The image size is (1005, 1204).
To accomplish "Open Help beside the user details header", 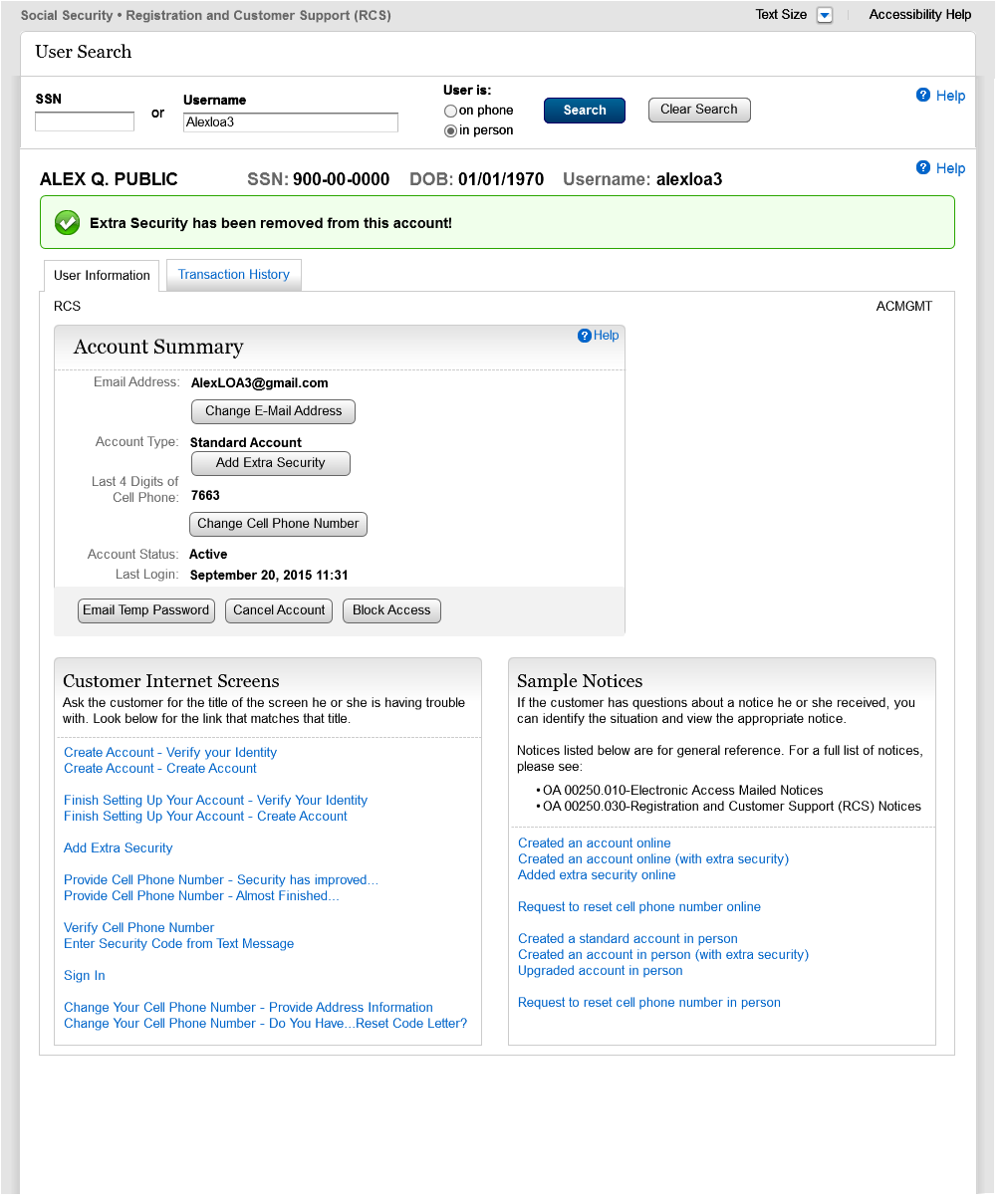I will coord(940,168).
